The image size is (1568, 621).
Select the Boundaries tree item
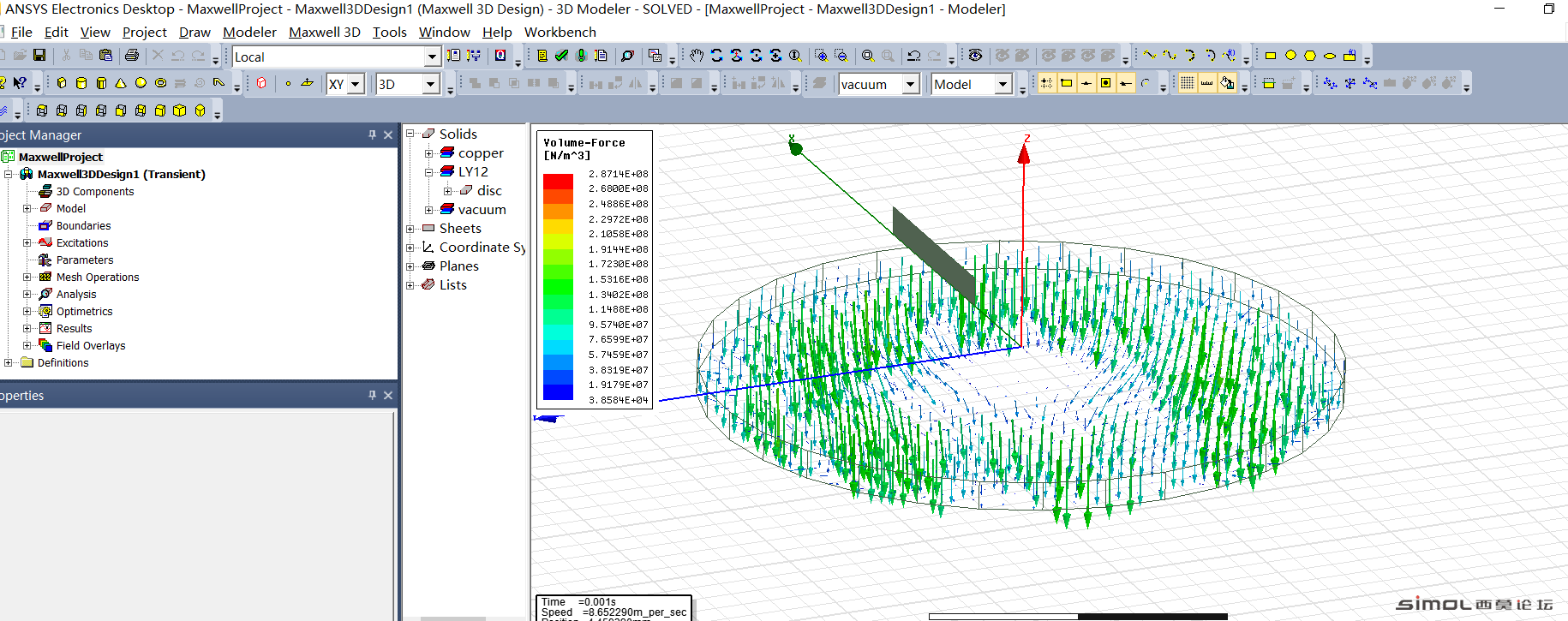pyautogui.click(x=83, y=225)
